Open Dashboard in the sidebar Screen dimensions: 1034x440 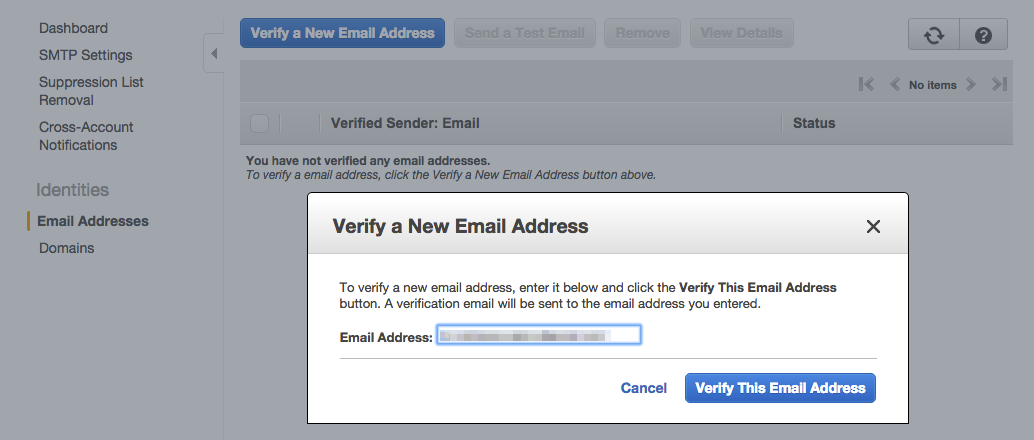click(73, 28)
